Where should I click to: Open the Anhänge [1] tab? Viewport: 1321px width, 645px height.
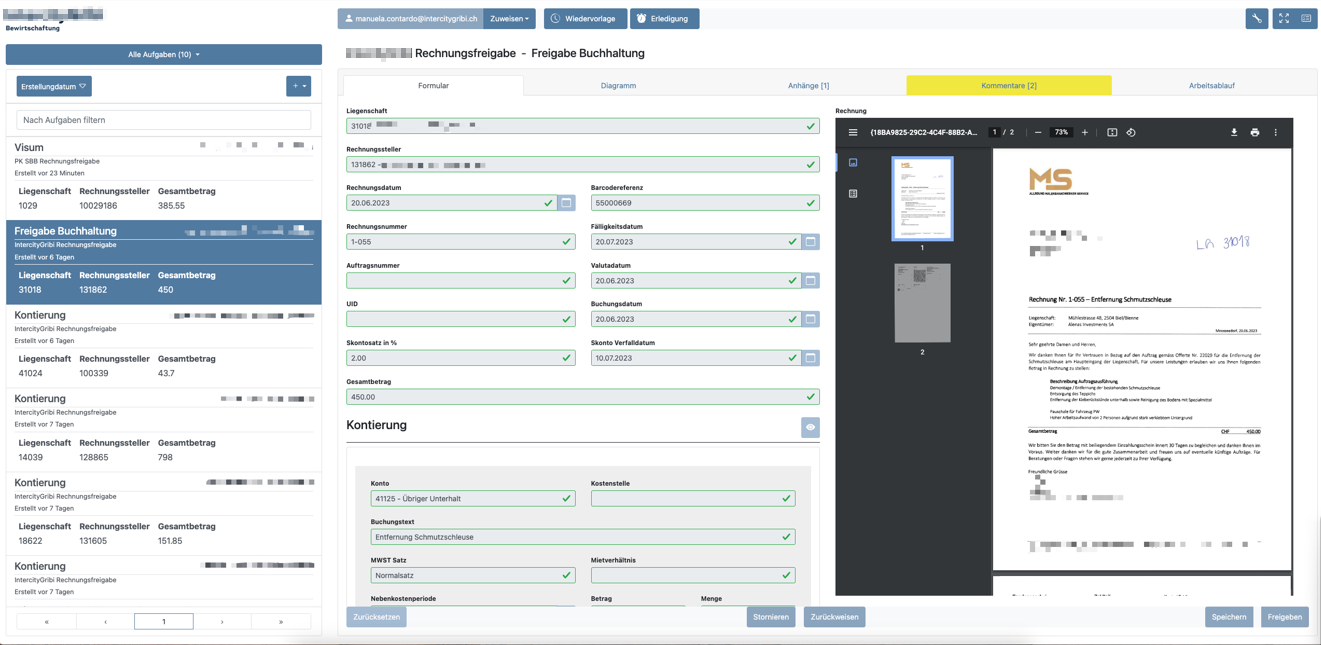pos(808,86)
